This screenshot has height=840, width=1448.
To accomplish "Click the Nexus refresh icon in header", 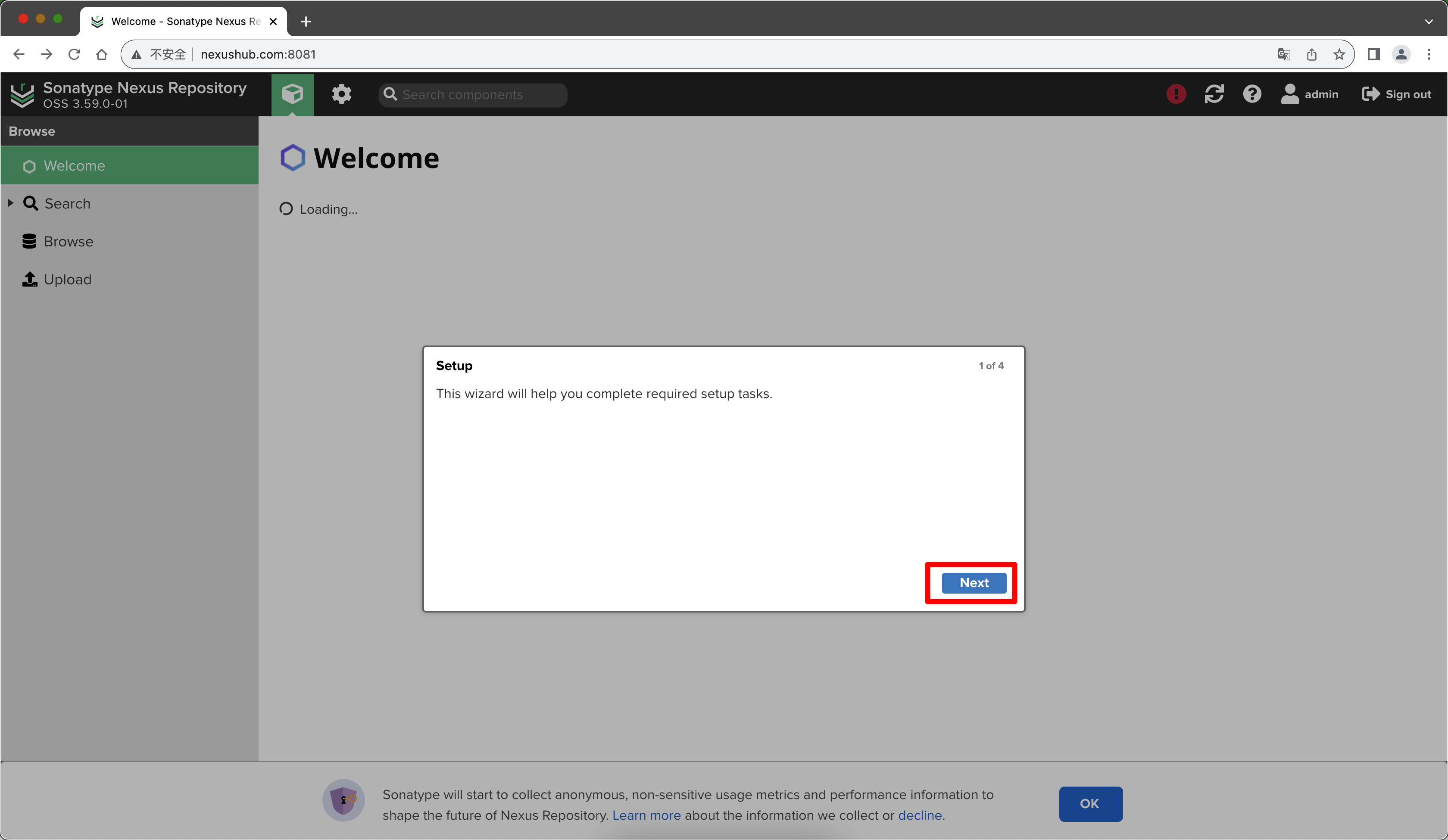I will tap(1214, 94).
